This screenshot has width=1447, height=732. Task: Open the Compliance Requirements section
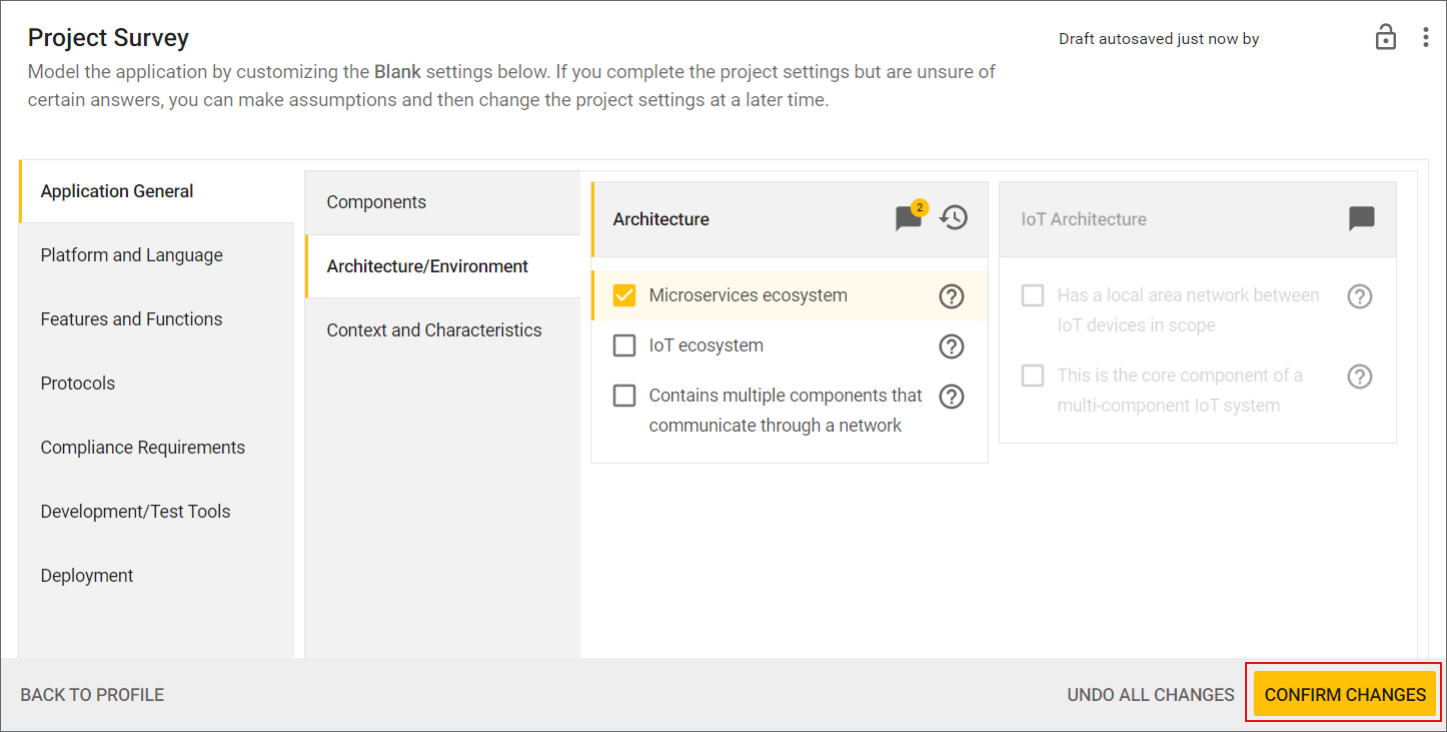pos(142,447)
